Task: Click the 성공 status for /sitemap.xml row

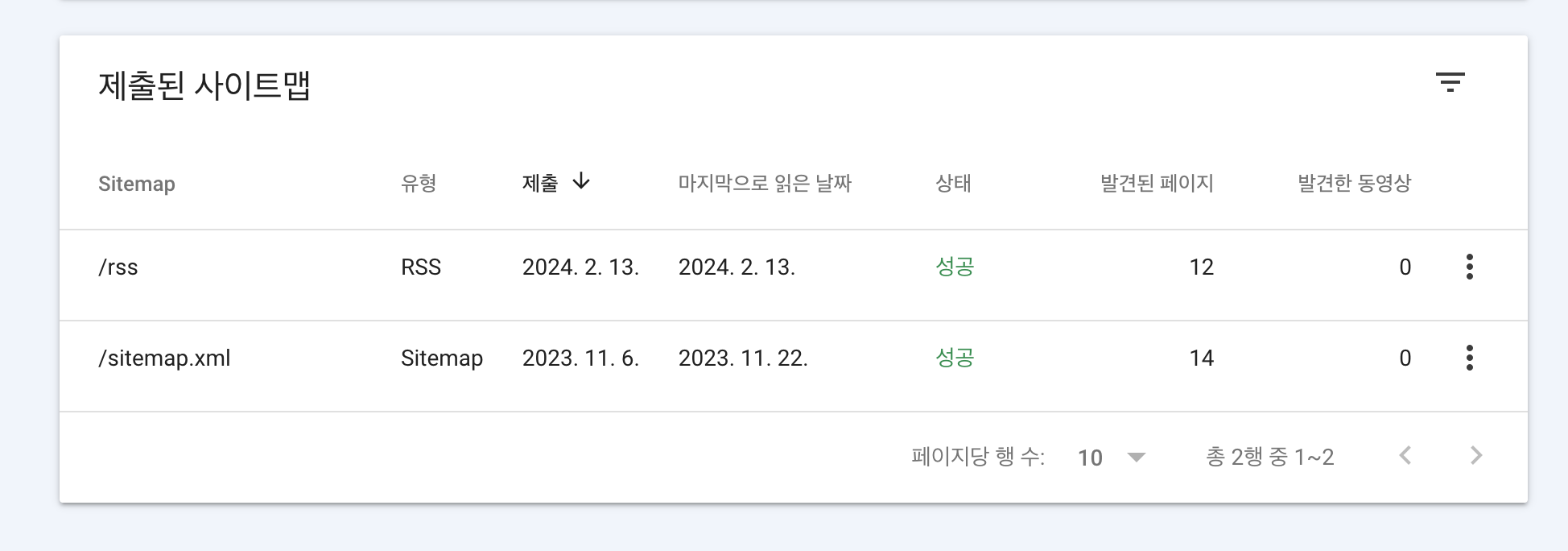Action: (x=952, y=358)
